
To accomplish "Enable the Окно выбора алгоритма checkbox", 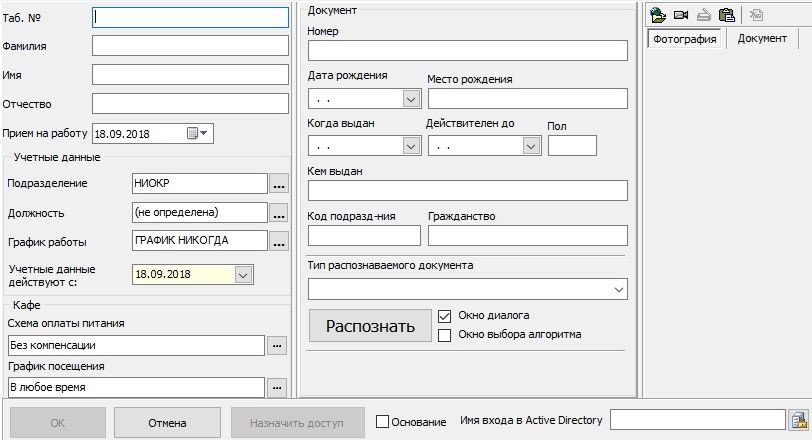I will (445, 334).
